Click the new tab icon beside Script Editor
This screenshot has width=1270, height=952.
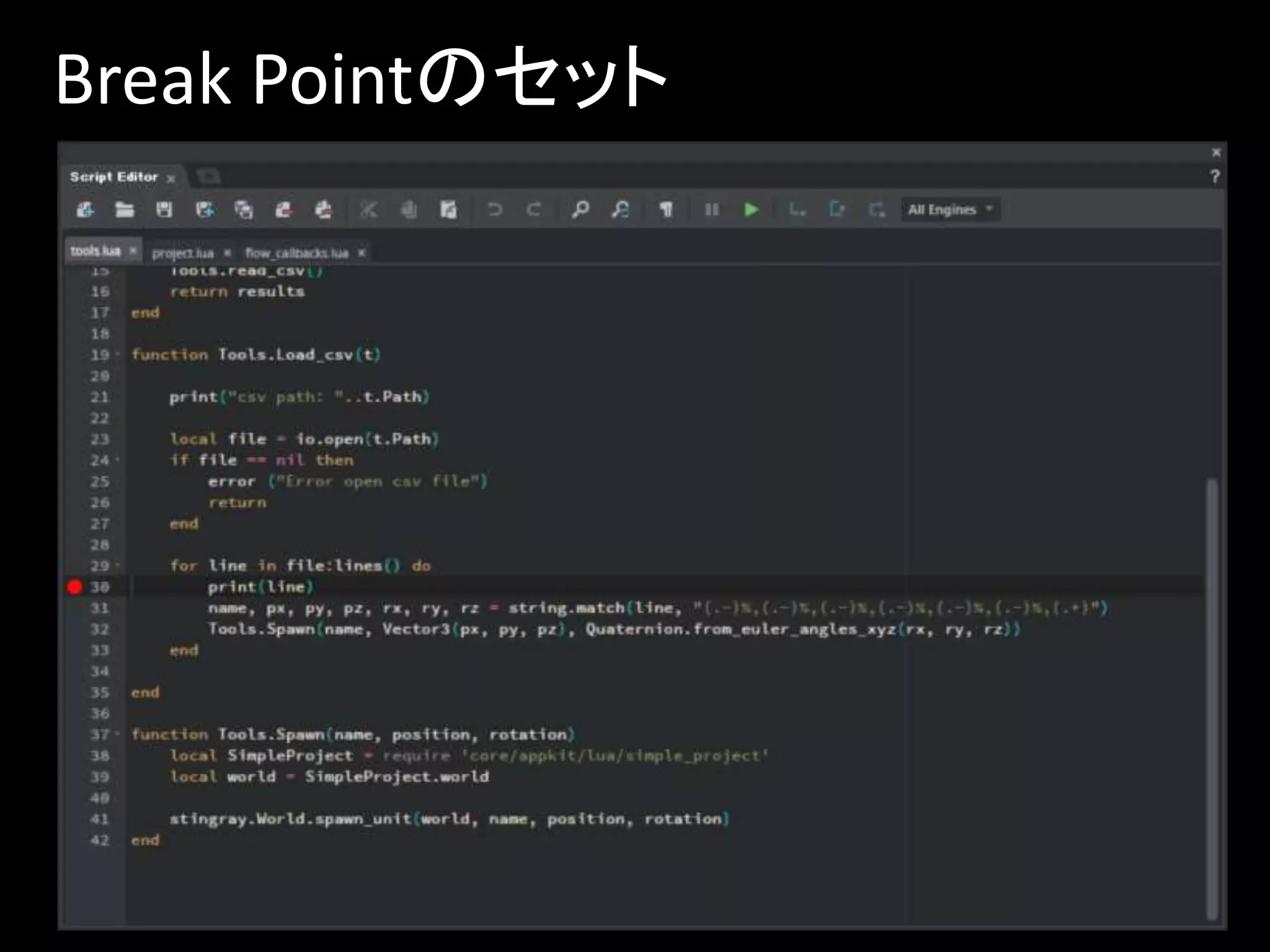pyautogui.click(x=208, y=177)
